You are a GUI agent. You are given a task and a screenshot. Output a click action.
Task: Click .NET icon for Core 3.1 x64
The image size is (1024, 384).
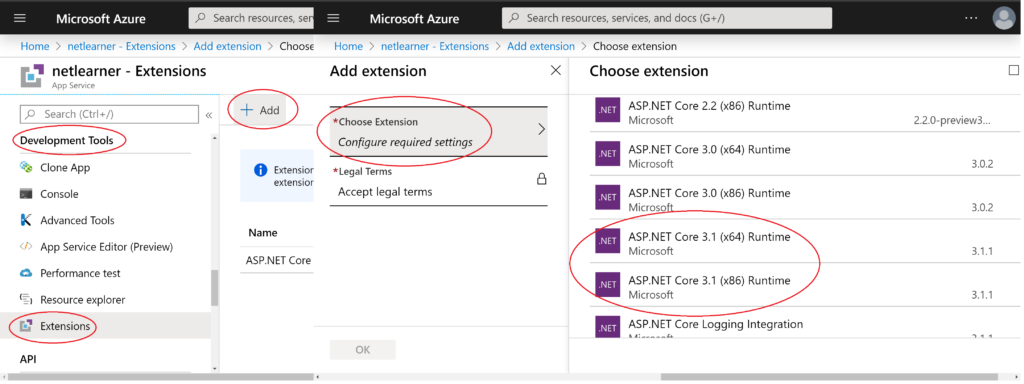[607, 240]
